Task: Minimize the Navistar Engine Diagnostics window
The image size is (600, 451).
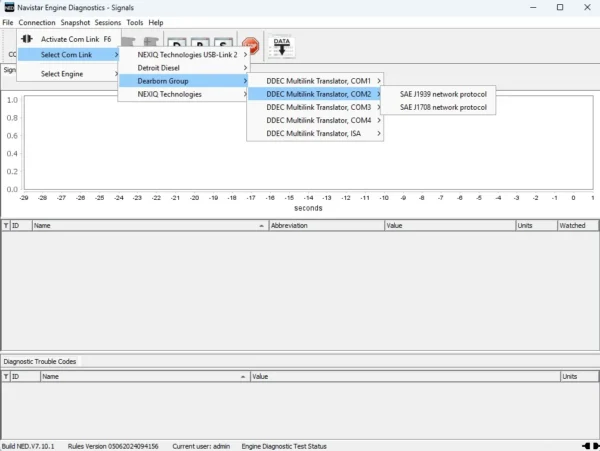Action: 533,7
